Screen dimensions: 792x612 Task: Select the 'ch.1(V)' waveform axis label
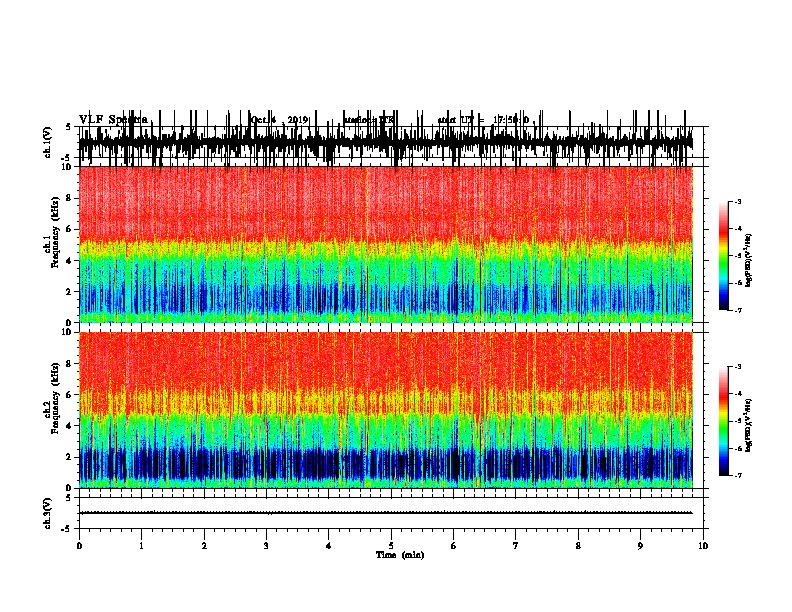pos(48,142)
